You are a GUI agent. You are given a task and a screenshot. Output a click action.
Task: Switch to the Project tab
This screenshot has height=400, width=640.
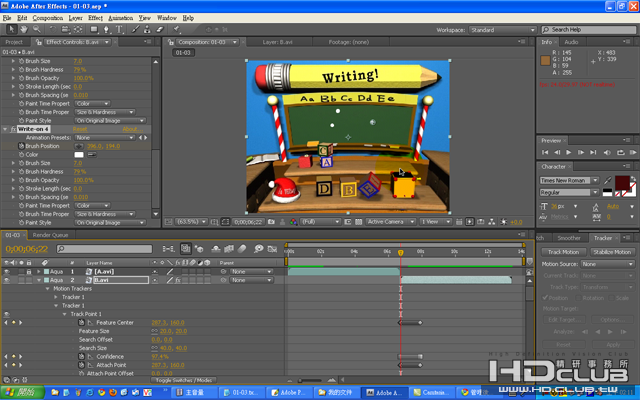14,42
